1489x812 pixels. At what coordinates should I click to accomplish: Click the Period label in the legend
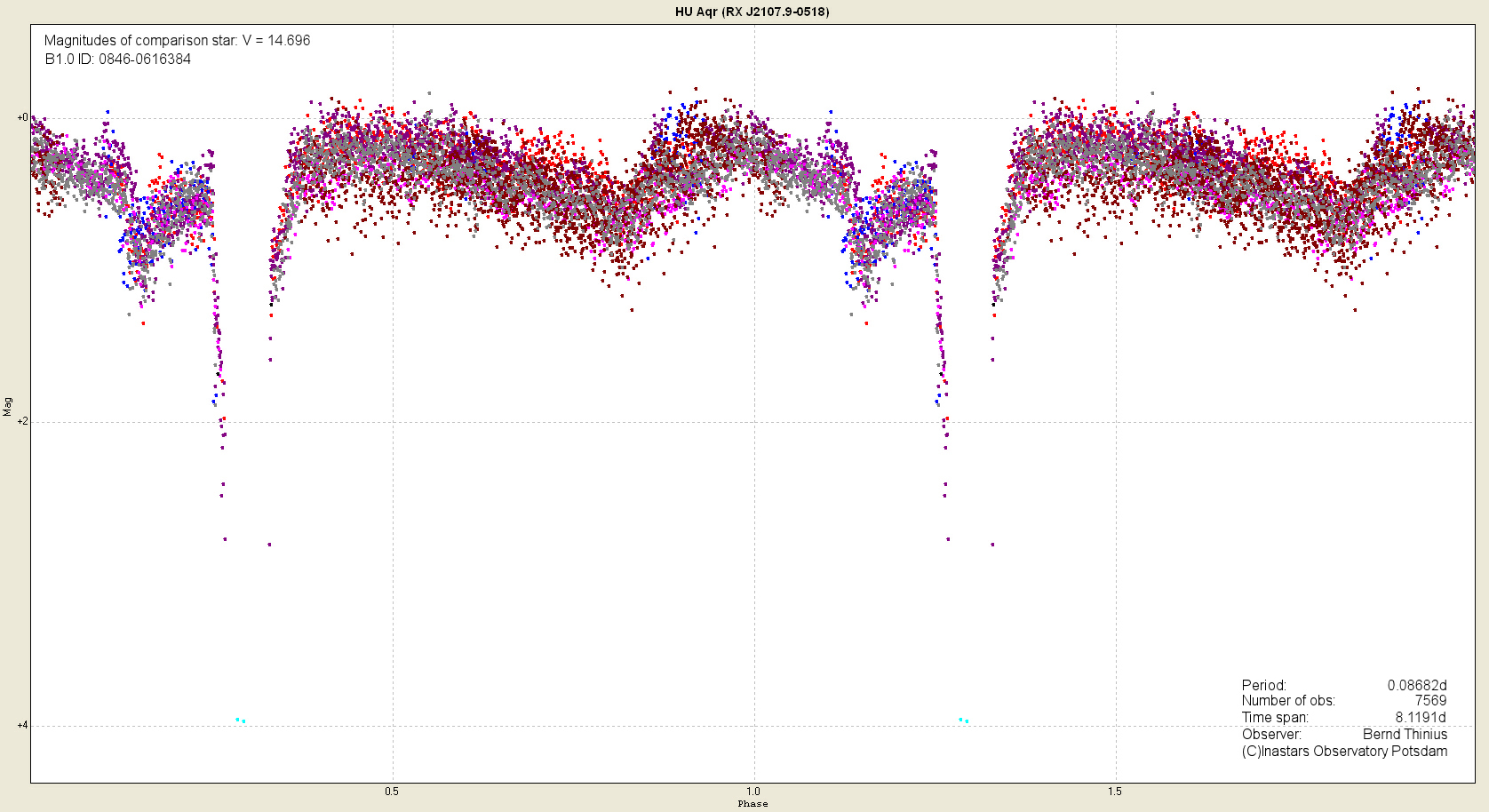[x=1263, y=686]
